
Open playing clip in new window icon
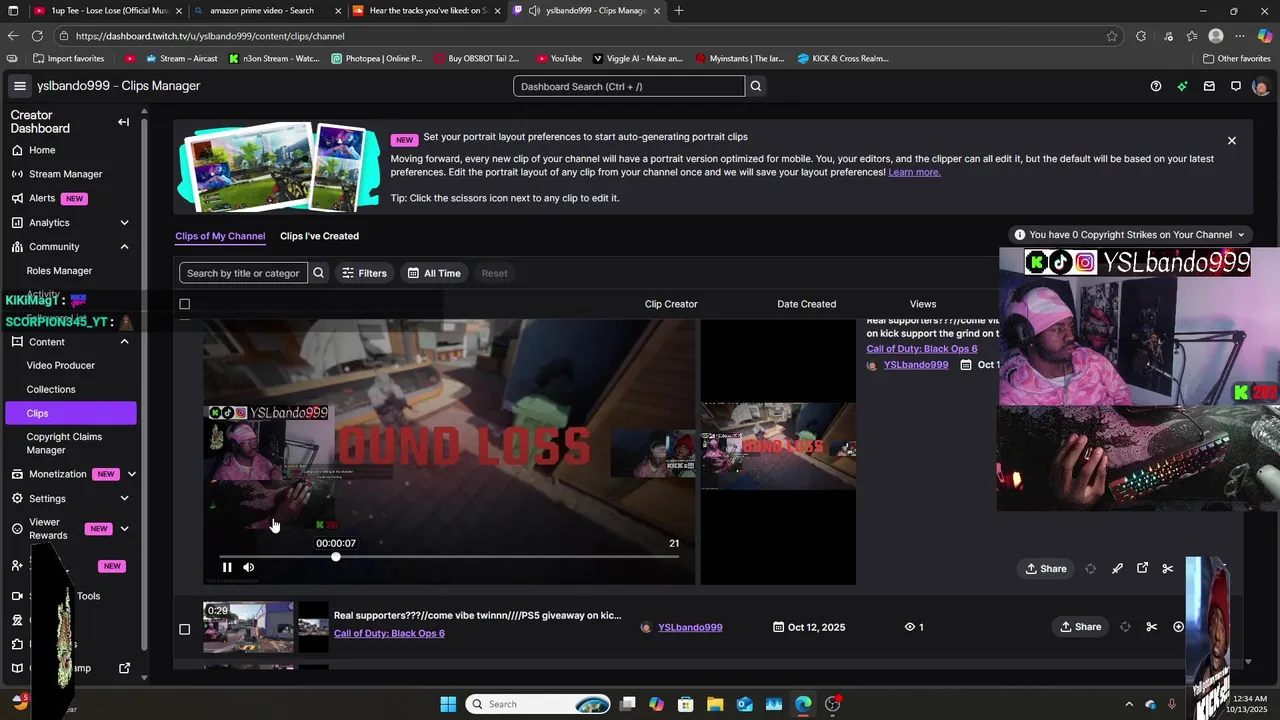(1142, 569)
